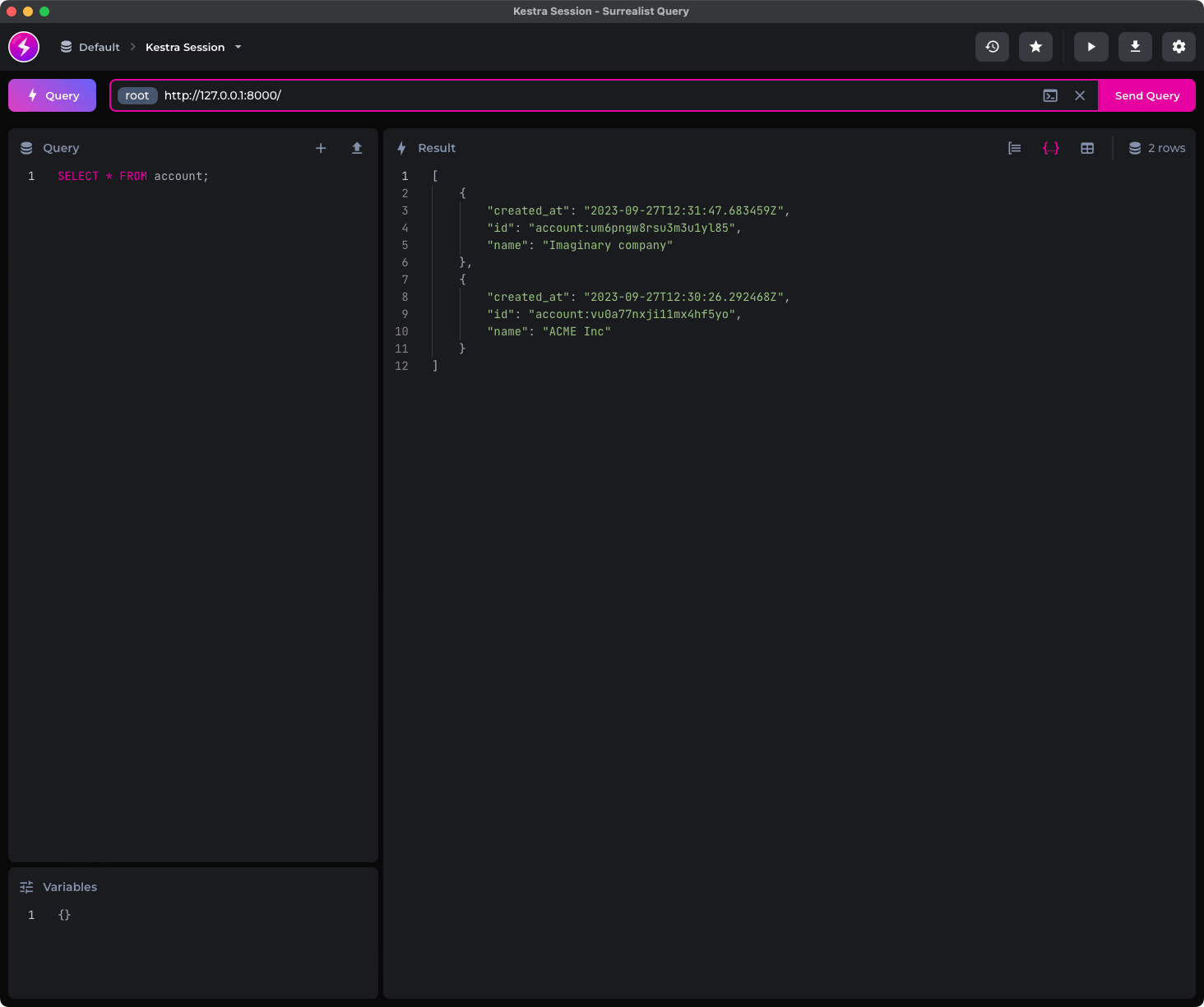Open saved queries with the star icon

1035,47
